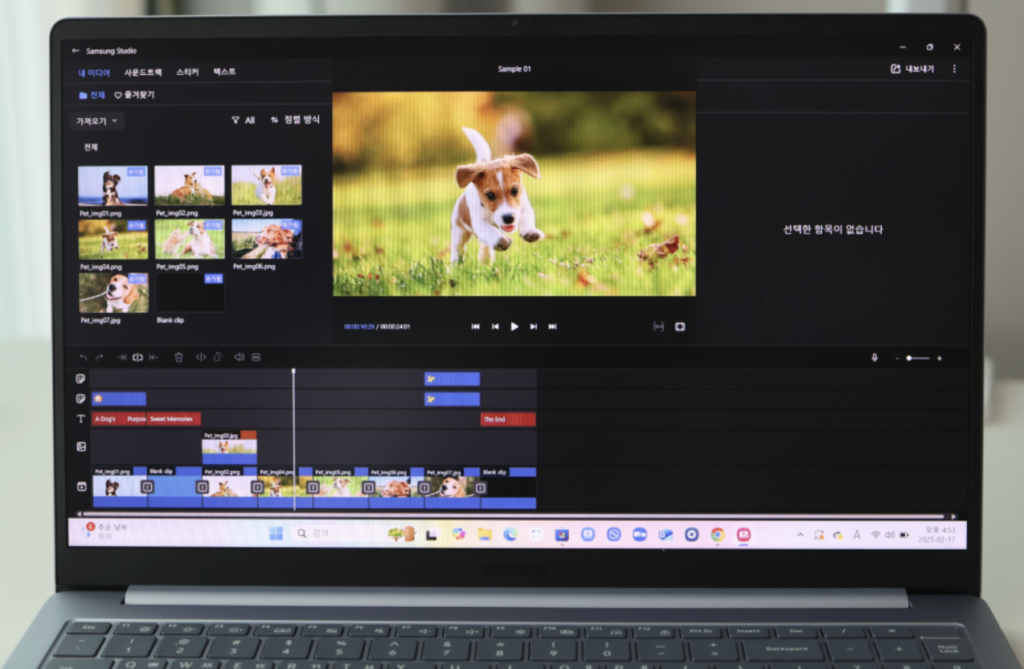The width and height of the screenshot is (1024, 669).
Task: Delete the selected clip with the trash icon
Action: point(178,357)
